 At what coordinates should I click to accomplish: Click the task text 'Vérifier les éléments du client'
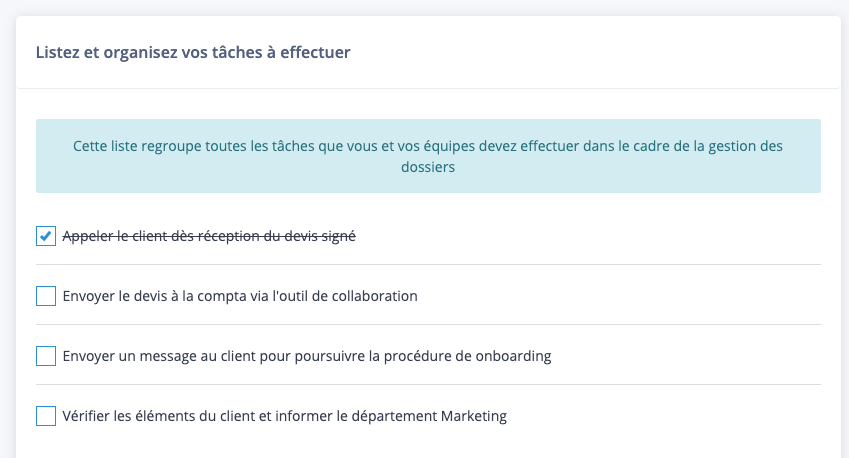284,416
